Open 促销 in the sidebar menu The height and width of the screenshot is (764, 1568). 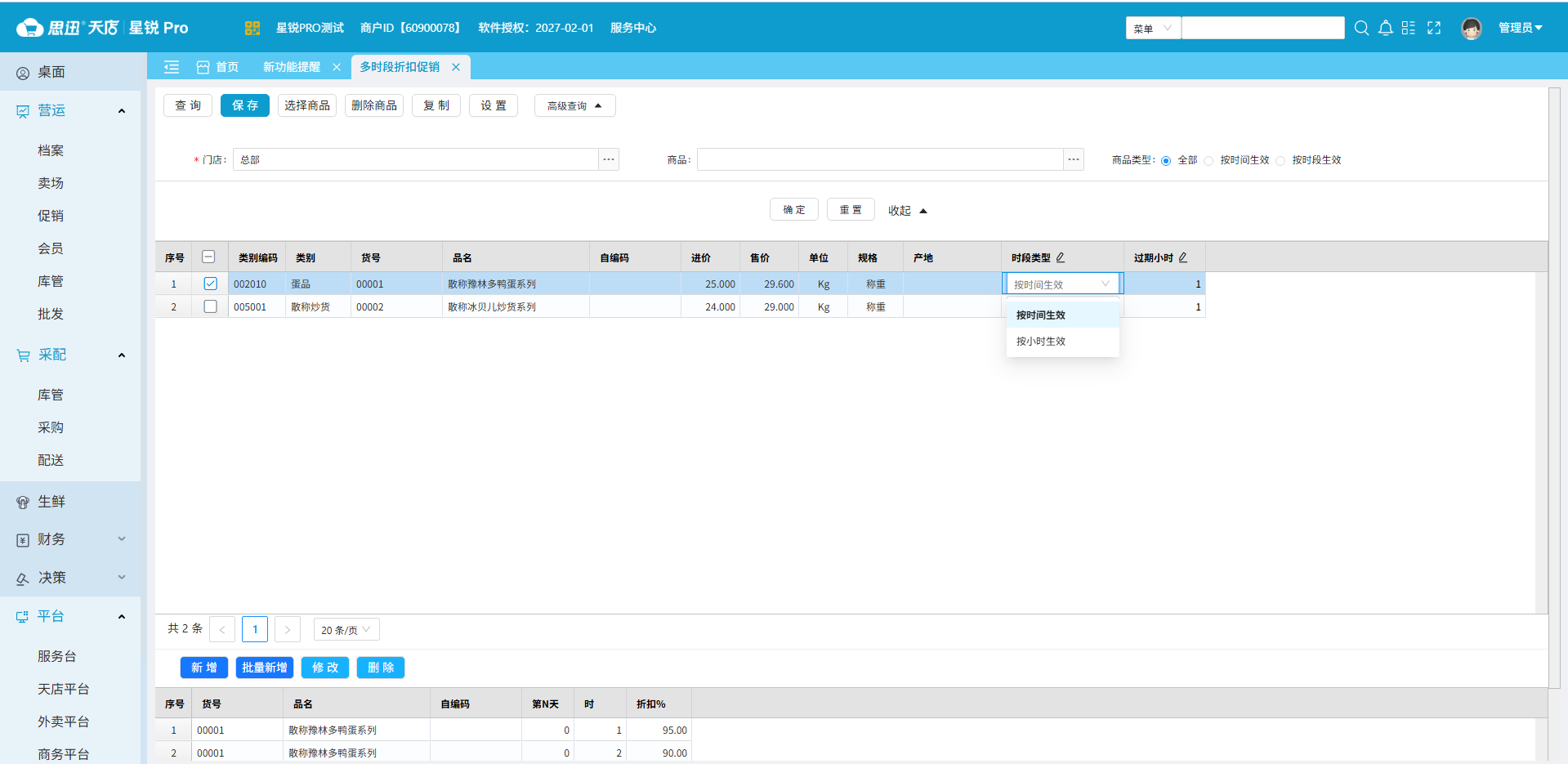51,216
